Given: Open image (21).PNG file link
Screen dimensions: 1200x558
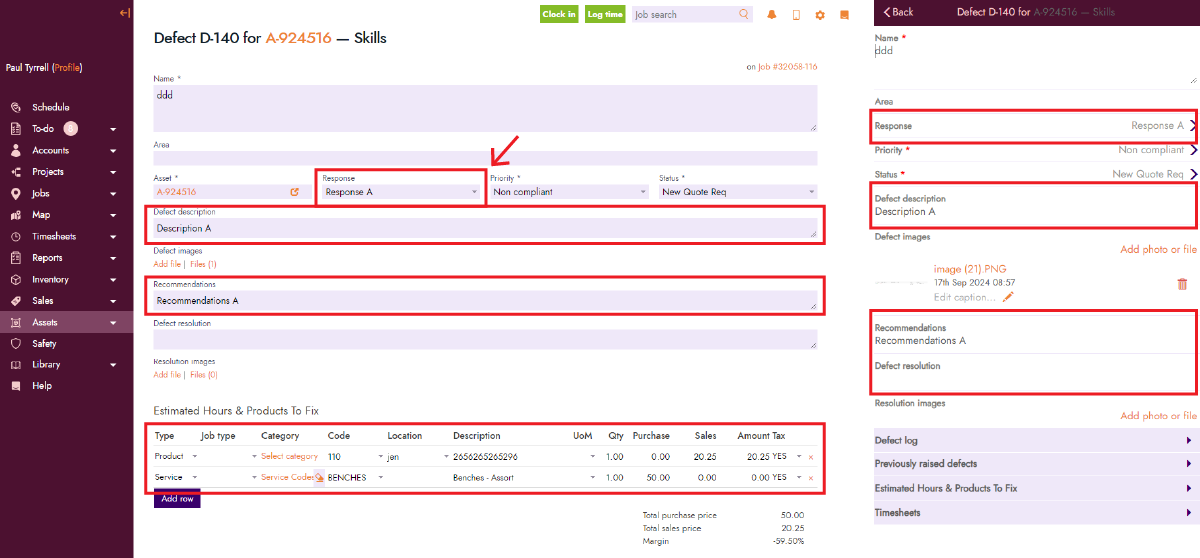Looking at the screenshot, I should (x=968, y=269).
